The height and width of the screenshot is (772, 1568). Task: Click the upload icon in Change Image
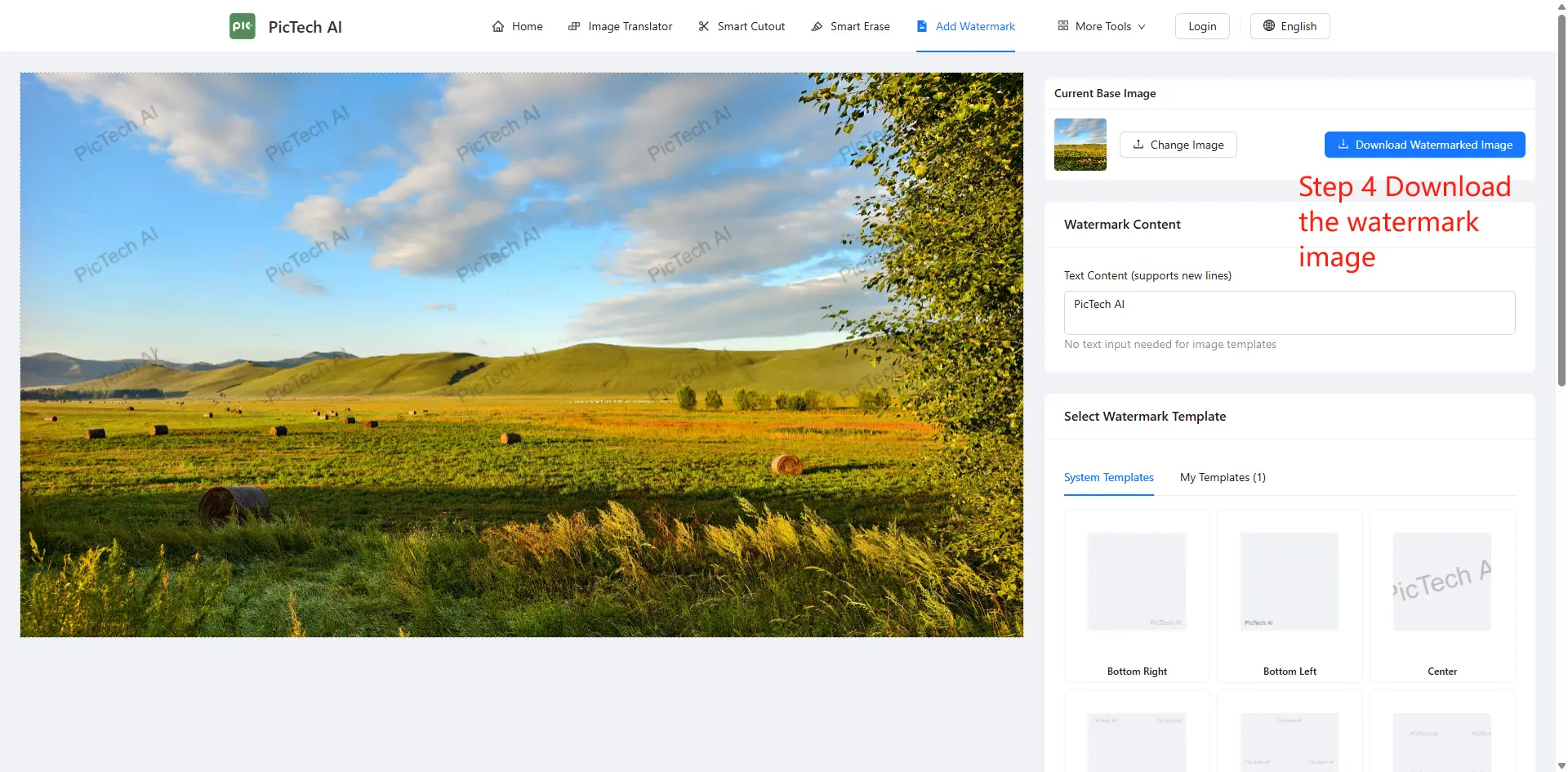[x=1138, y=144]
